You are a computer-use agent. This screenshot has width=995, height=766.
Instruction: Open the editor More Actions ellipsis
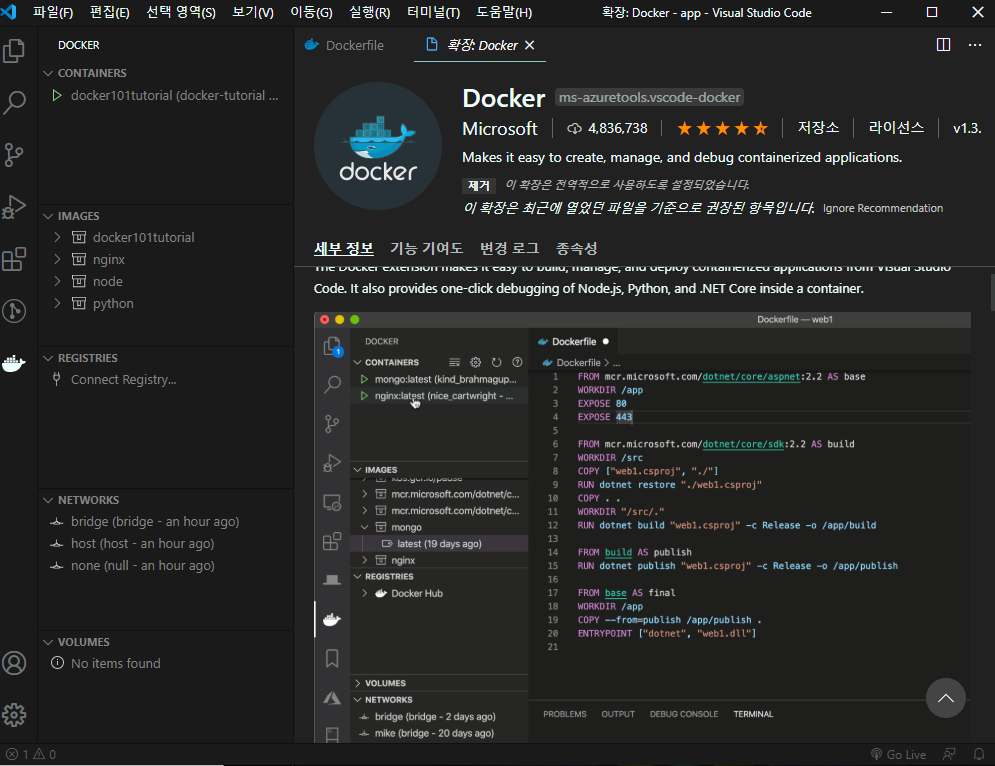tap(975, 44)
